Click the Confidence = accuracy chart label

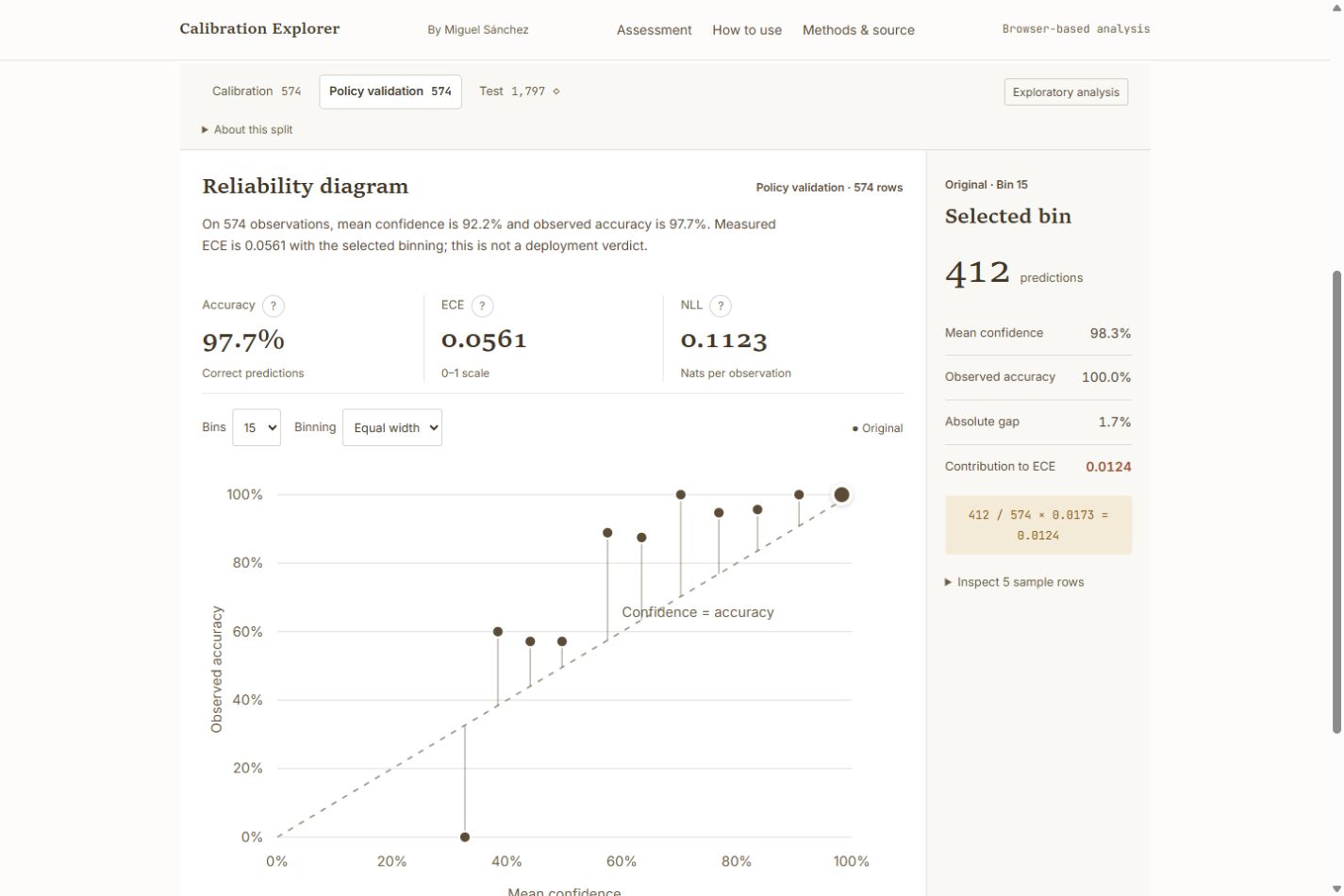coord(698,612)
